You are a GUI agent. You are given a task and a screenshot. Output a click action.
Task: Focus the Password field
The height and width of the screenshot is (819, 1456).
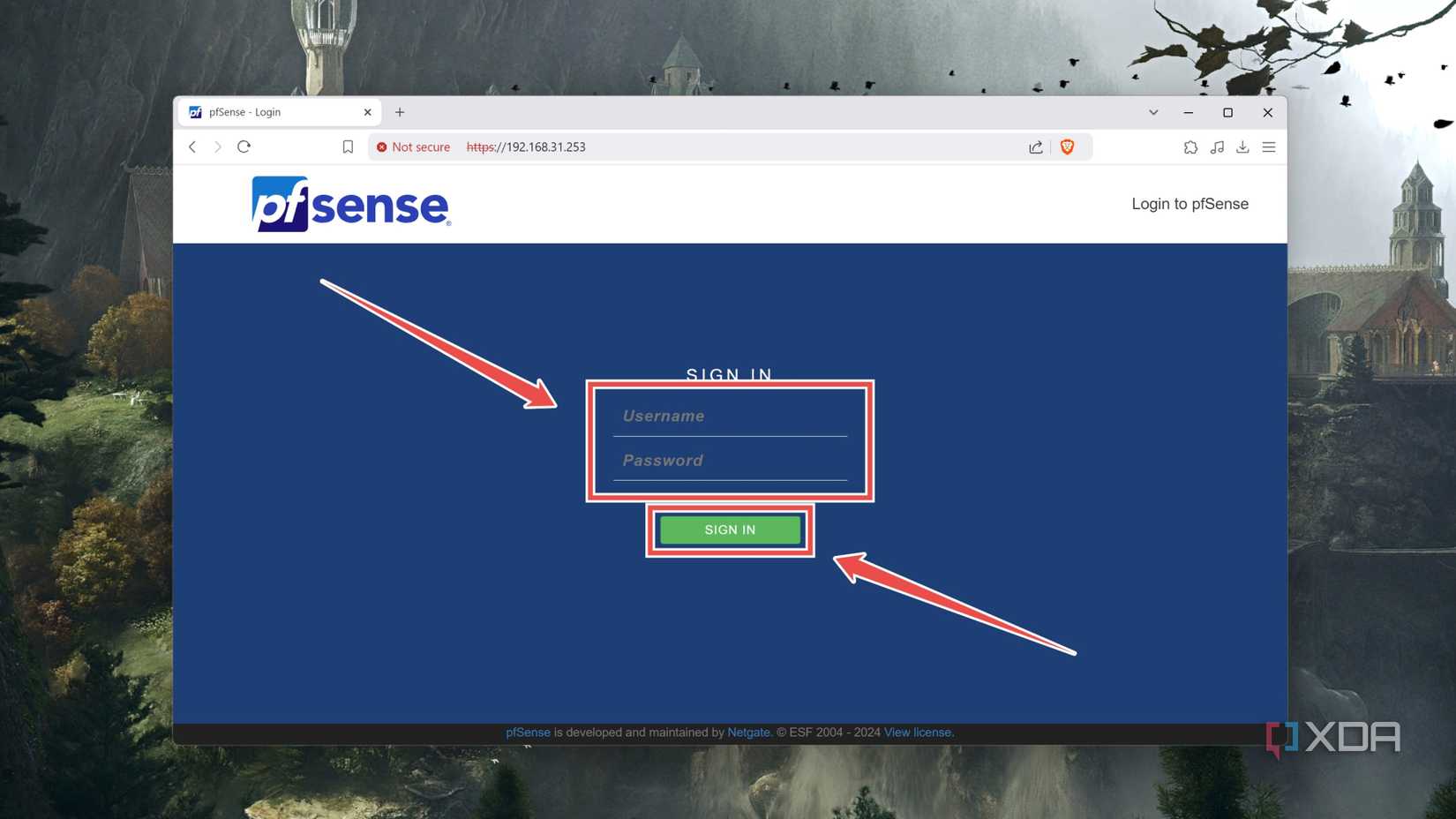[730, 461]
